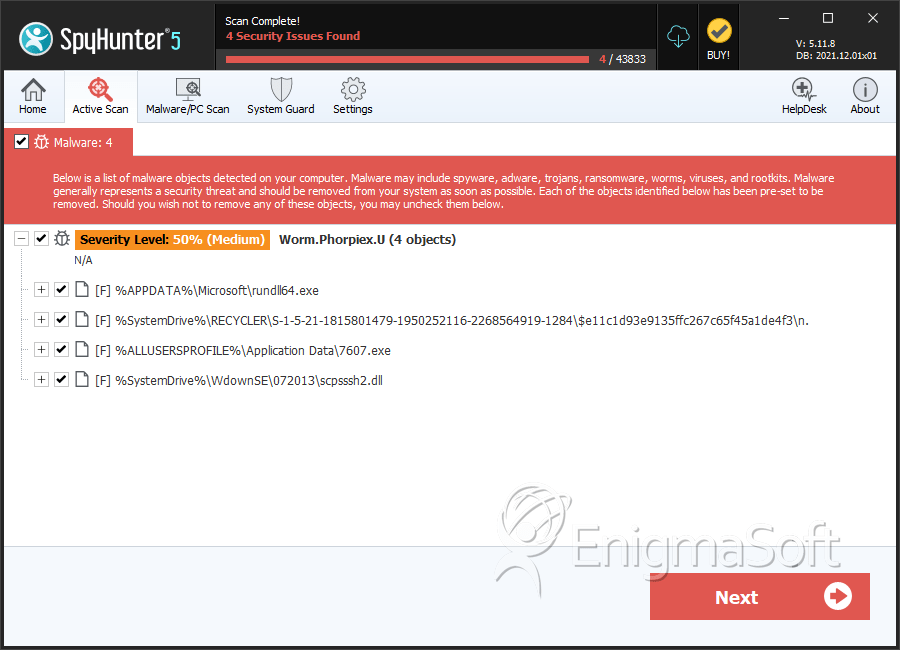Uncheck the 7607.exe file checkbox

(61, 349)
